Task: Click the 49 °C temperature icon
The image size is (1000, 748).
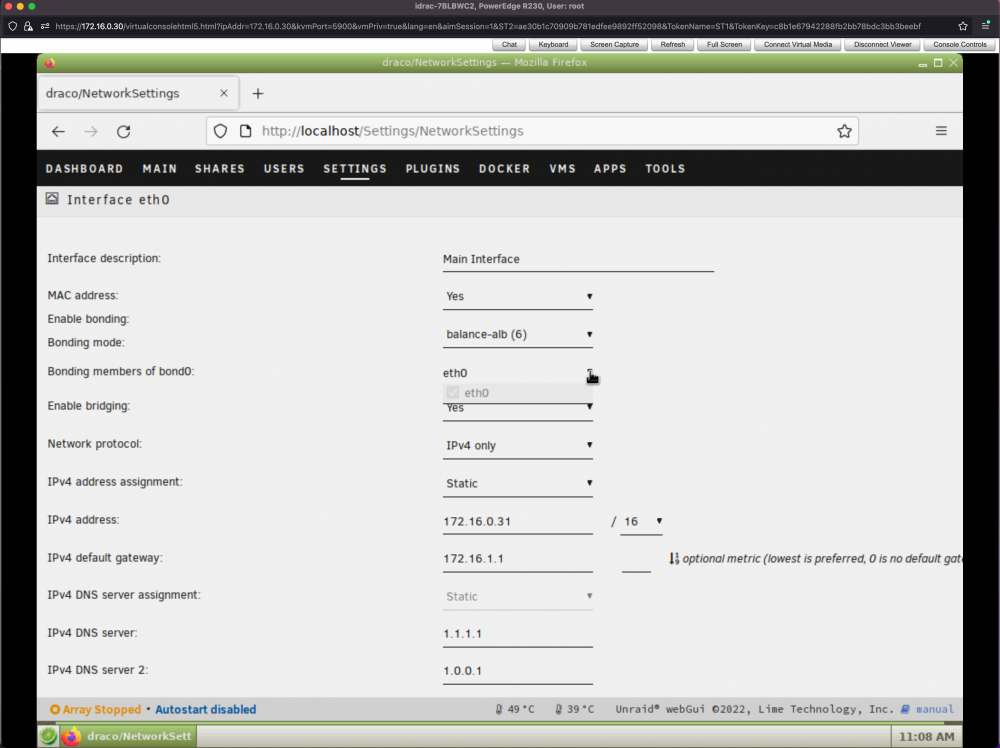Action: pyautogui.click(x=499, y=709)
